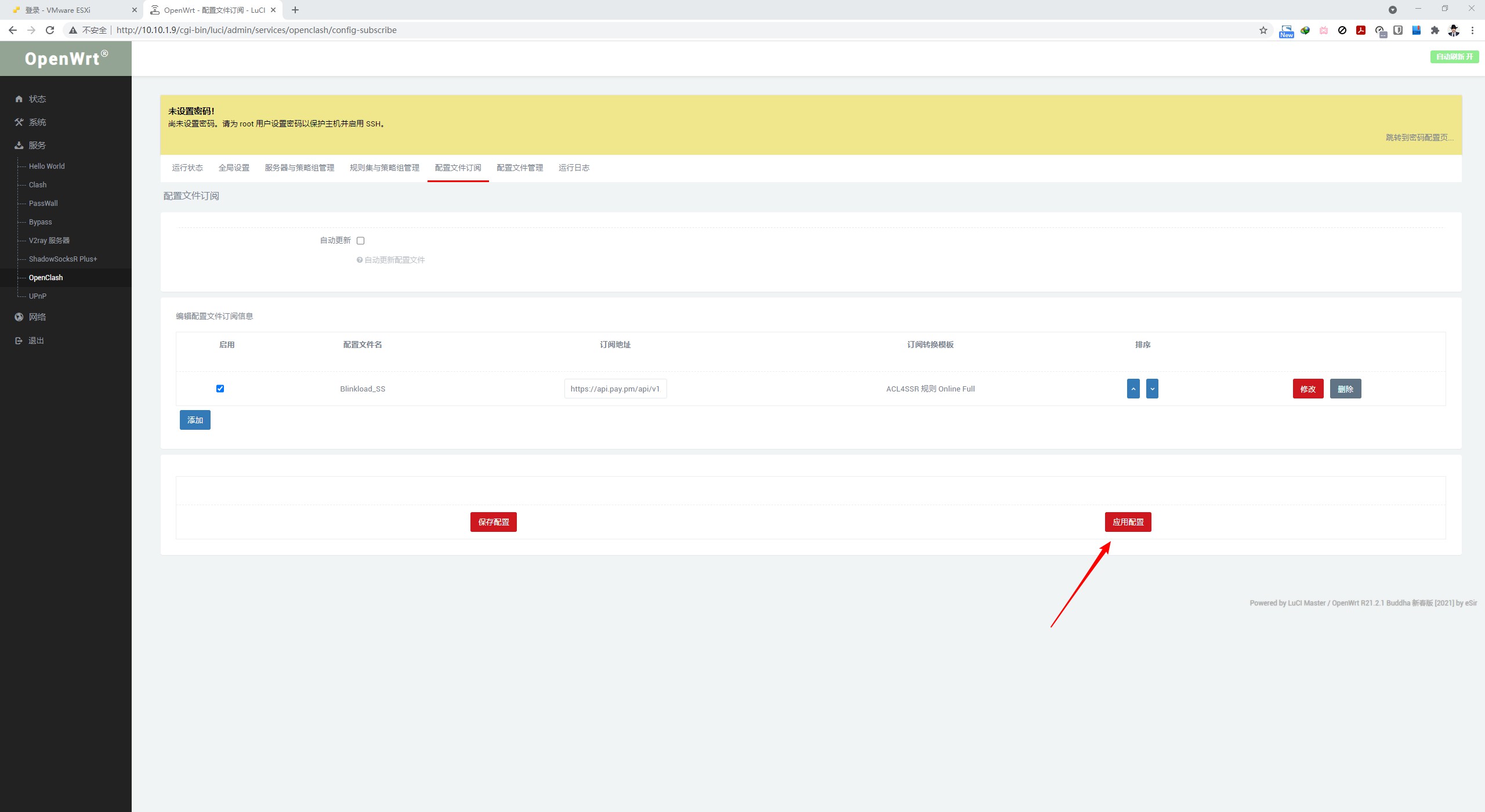Image resolution: width=1485 pixels, height=812 pixels.
Task: Bookmark page with the star icon
Action: tap(1263, 30)
